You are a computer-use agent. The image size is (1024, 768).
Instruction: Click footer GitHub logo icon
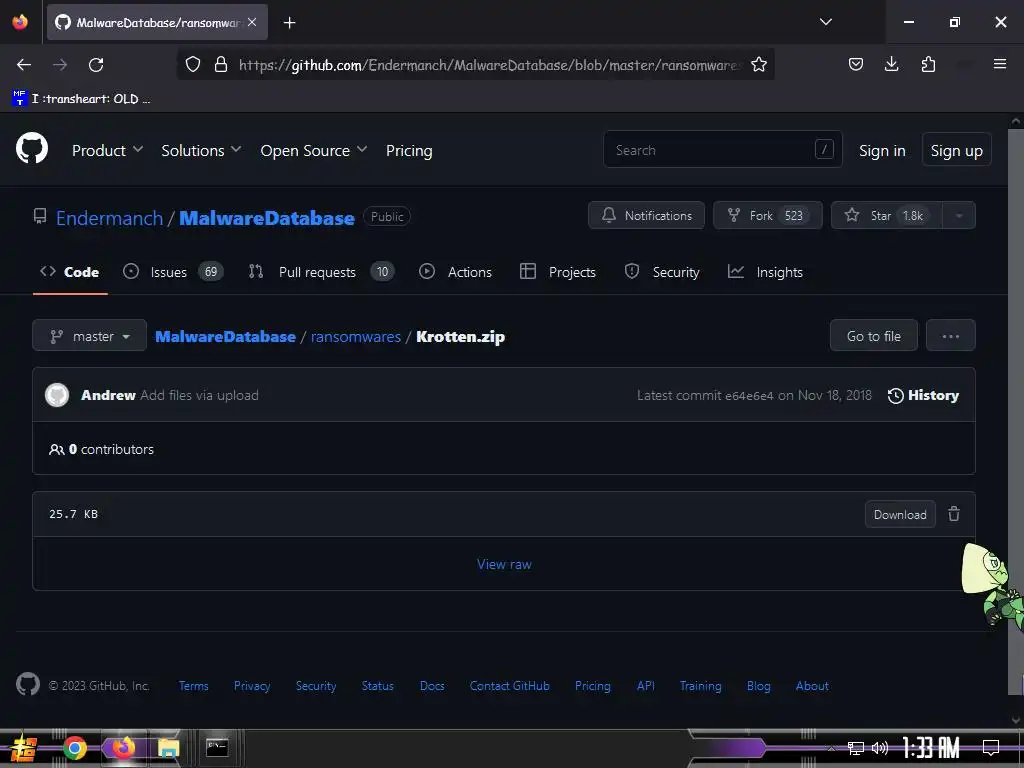click(27, 684)
